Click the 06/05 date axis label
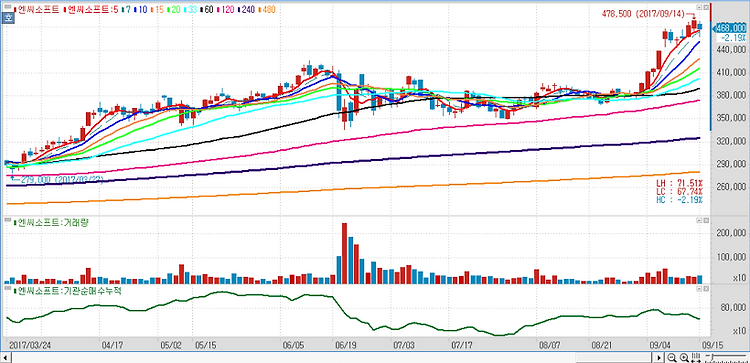This screenshot has width=750, height=363. (x=294, y=345)
